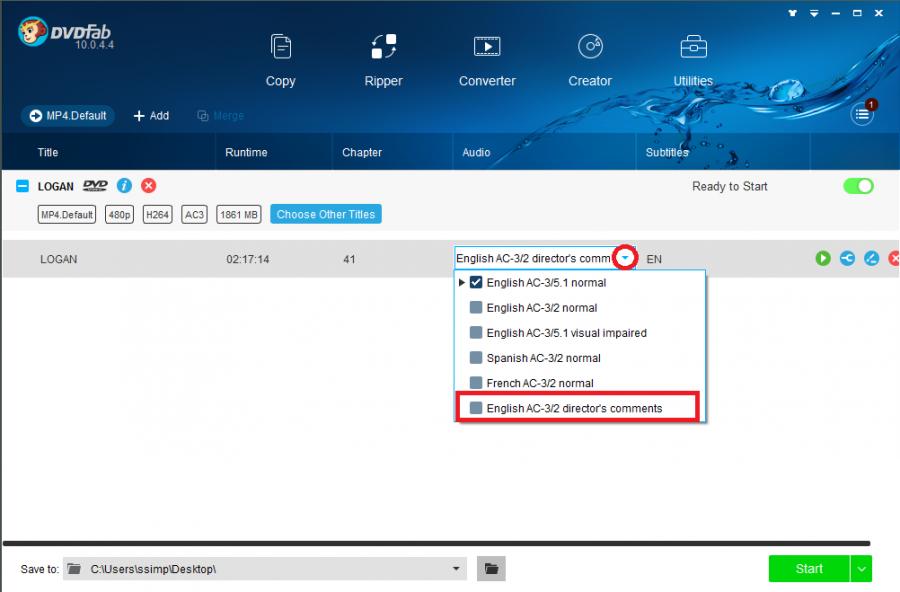Open the Save to path dropdown arrow

tap(456, 568)
